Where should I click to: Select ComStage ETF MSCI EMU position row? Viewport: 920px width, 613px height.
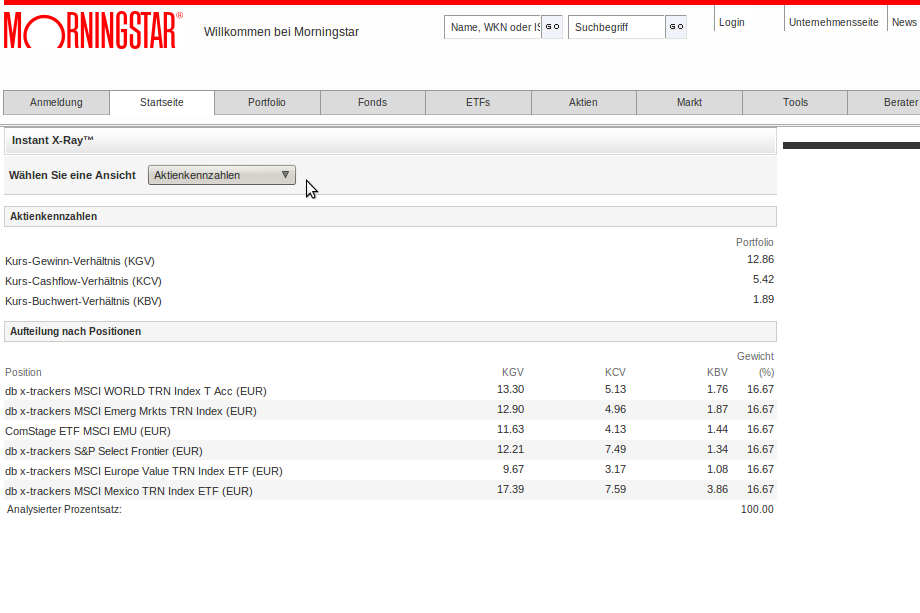coord(390,431)
